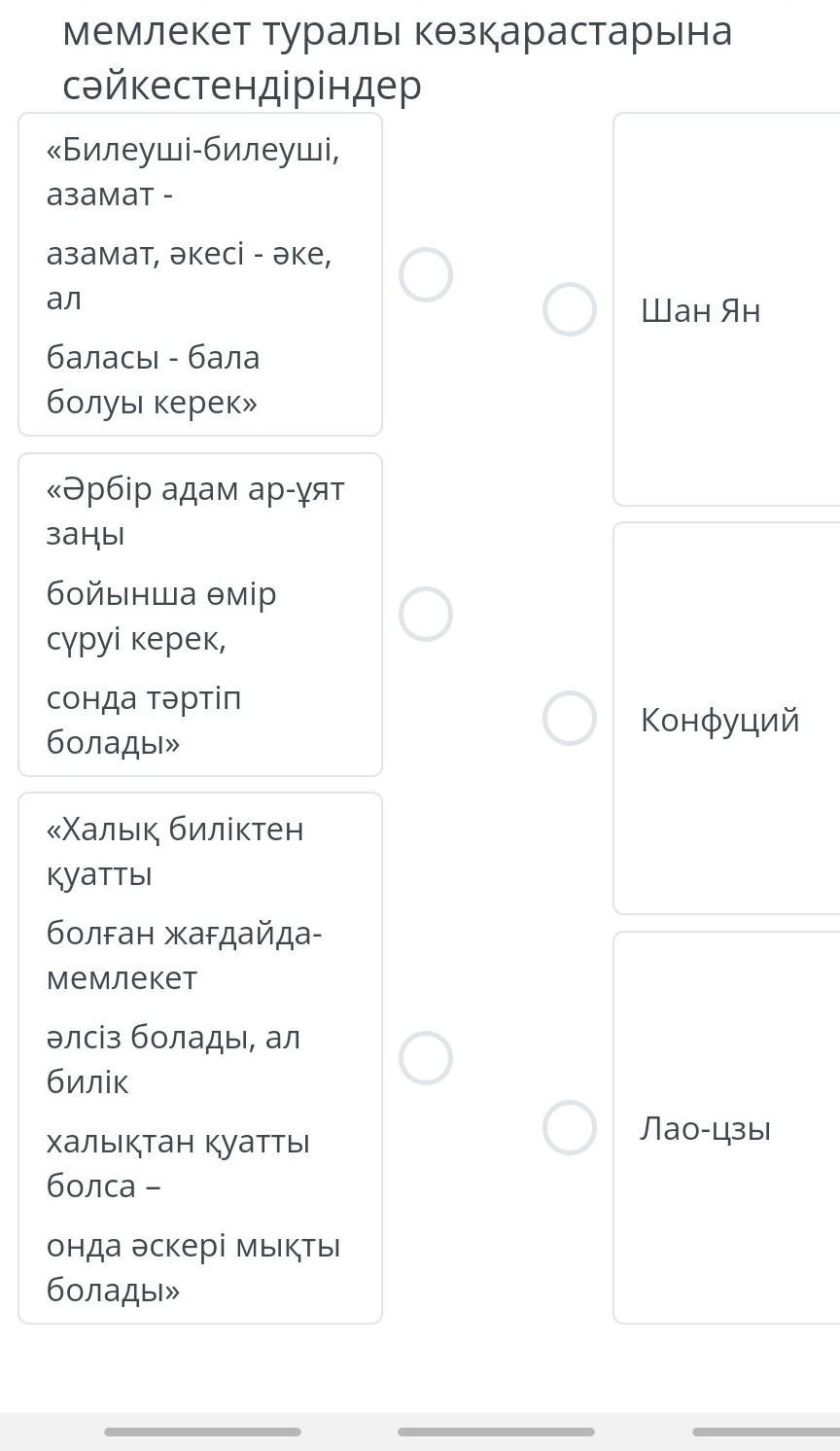This screenshot has width=840, height=1451.
Task: Click the heading line «мемлекет туралы көзқарастарына»
Action: (x=397, y=32)
